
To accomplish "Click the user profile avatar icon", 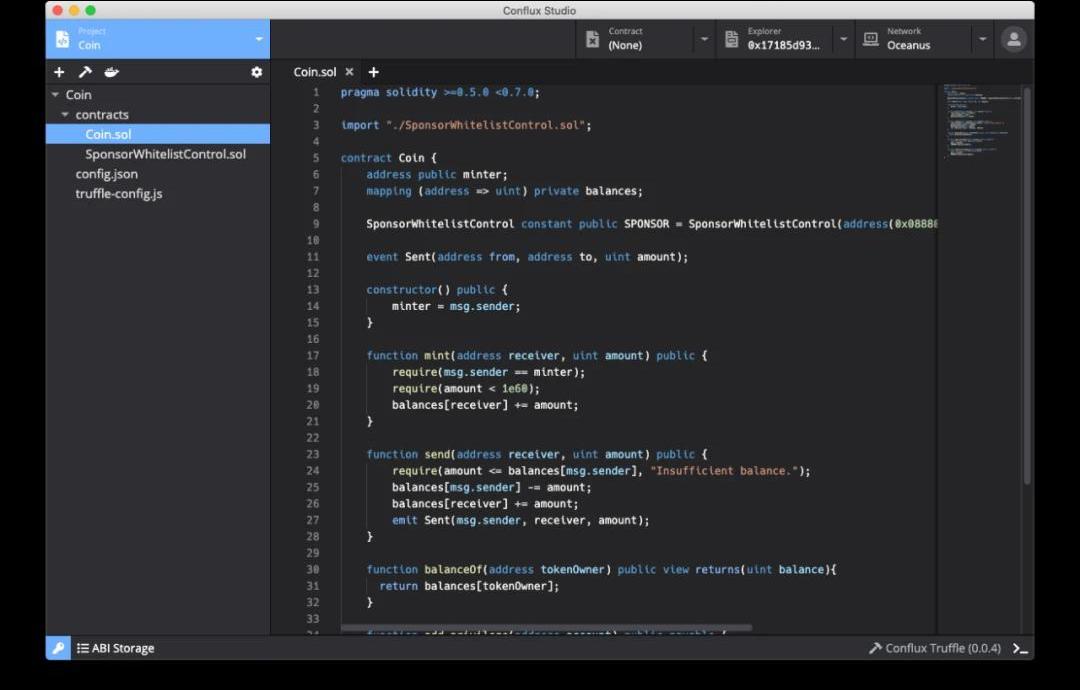I will coord(1014,39).
